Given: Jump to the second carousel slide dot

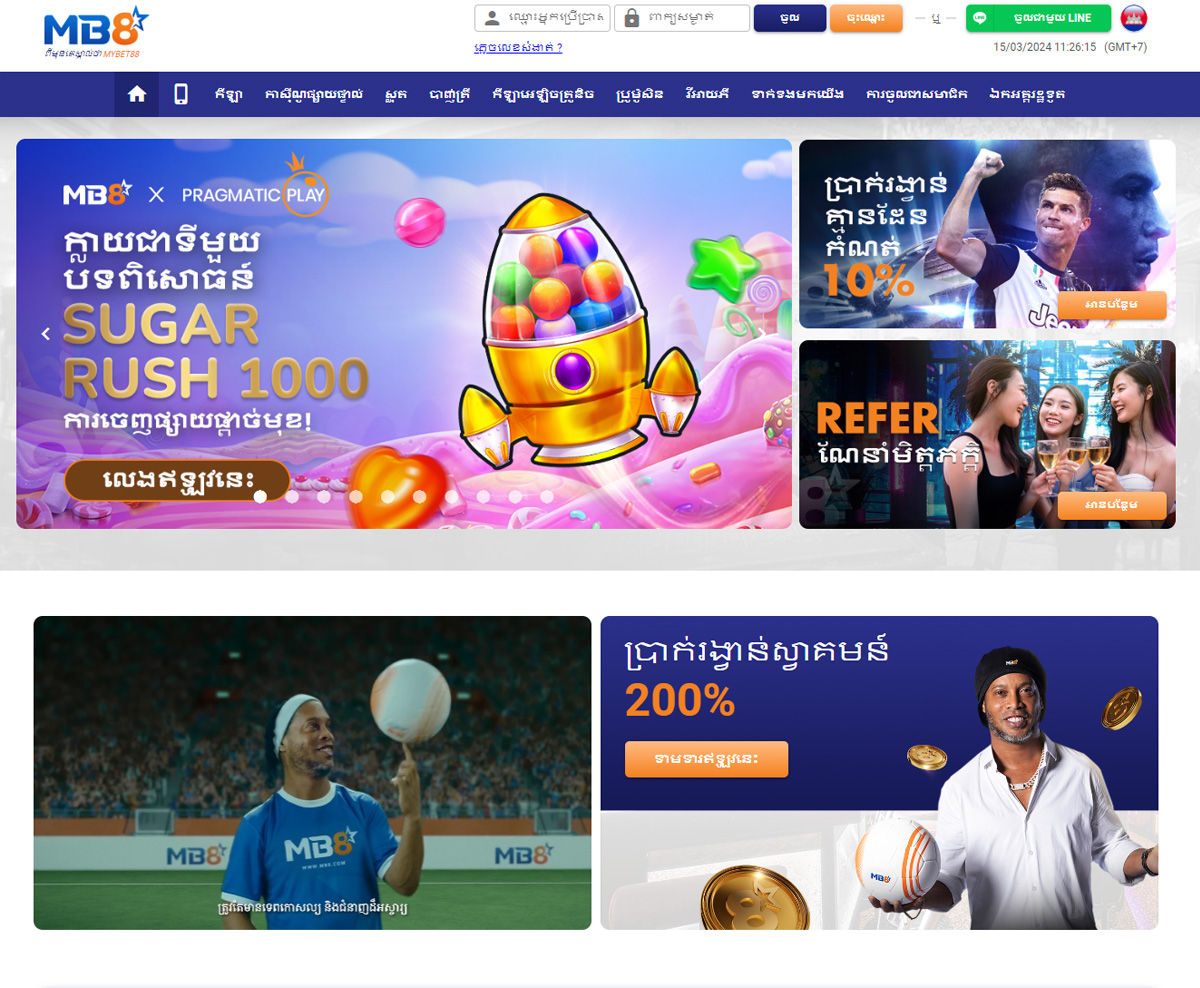Looking at the screenshot, I should [292, 496].
